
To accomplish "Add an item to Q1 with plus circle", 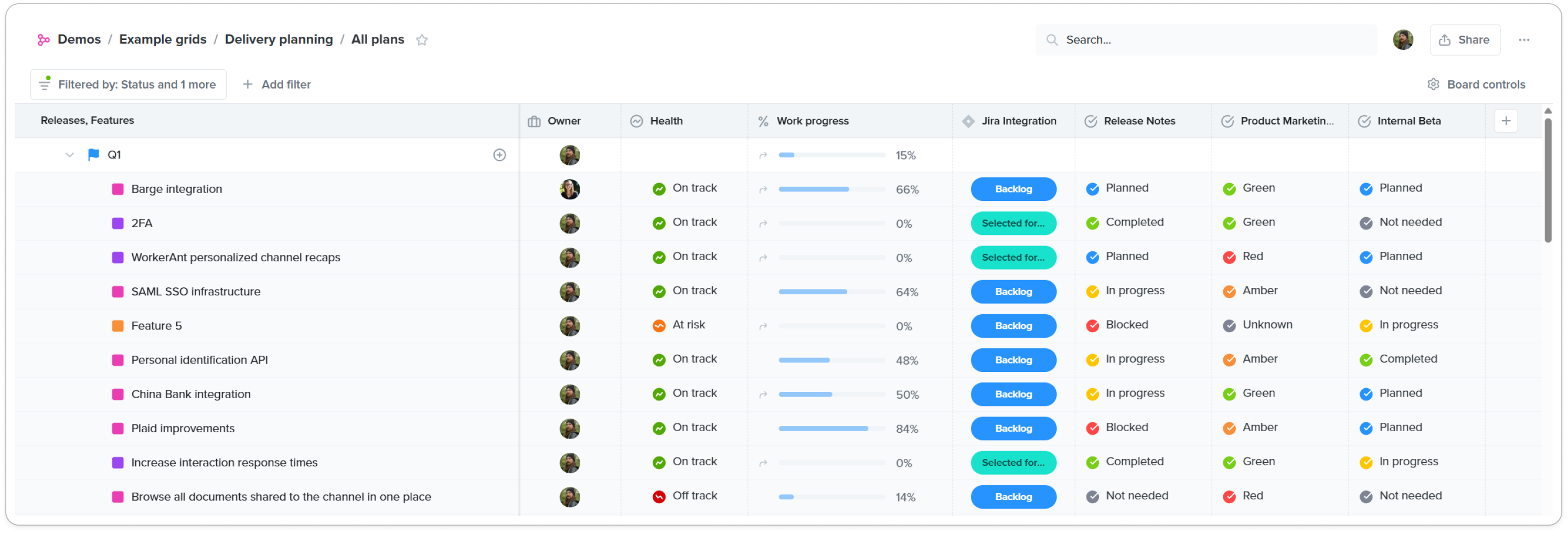I will pos(499,155).
